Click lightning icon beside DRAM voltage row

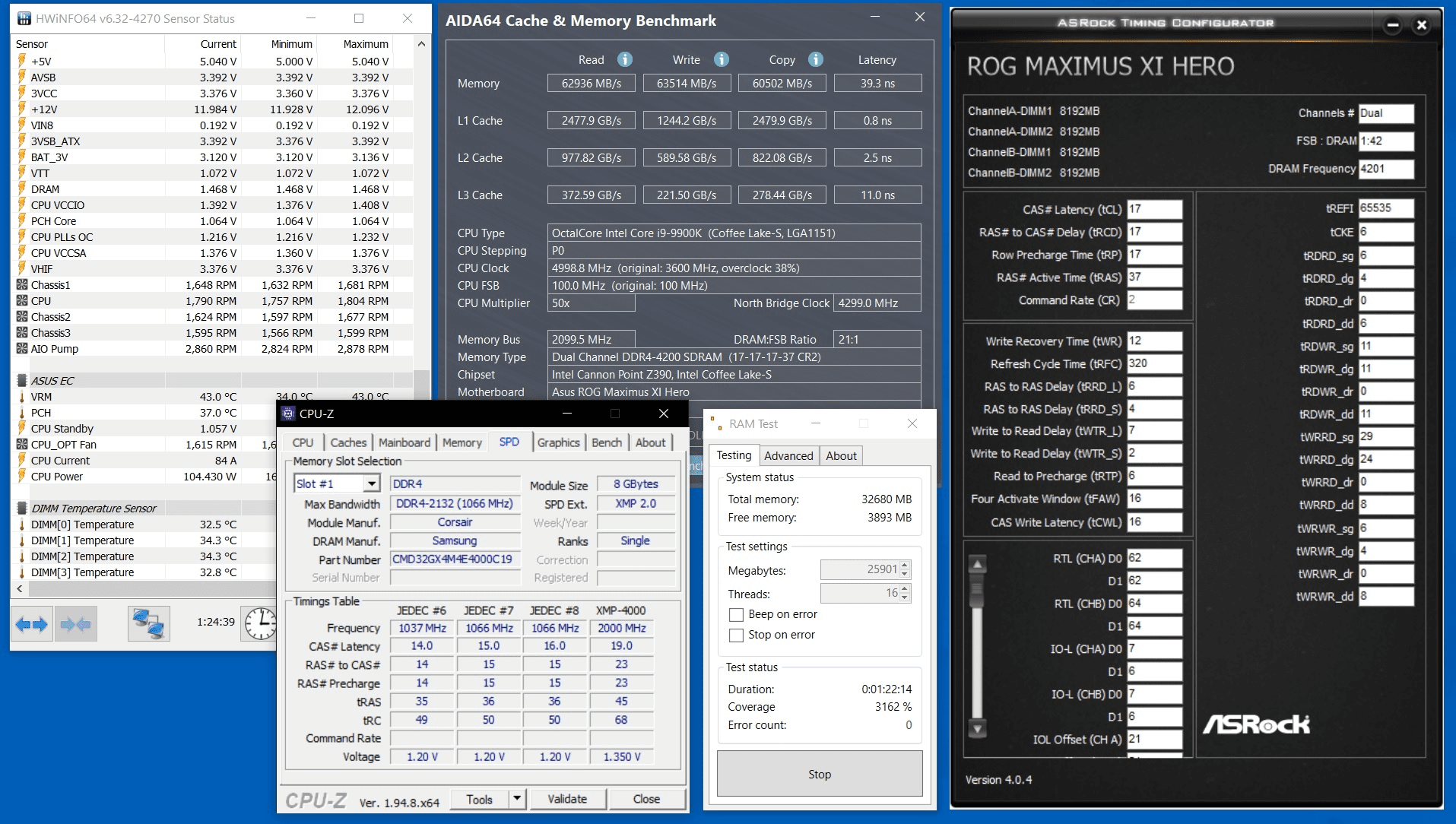[22, 189]
